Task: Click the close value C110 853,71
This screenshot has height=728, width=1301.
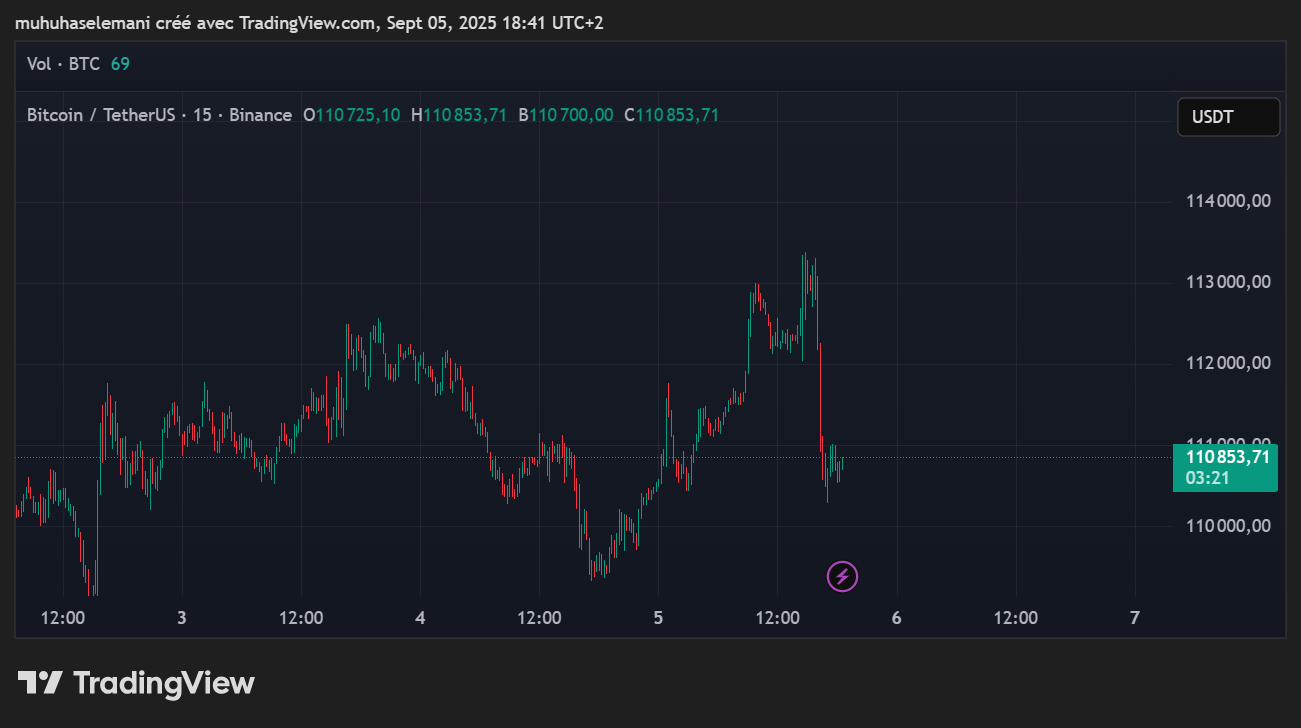Action: coord(672,115)
